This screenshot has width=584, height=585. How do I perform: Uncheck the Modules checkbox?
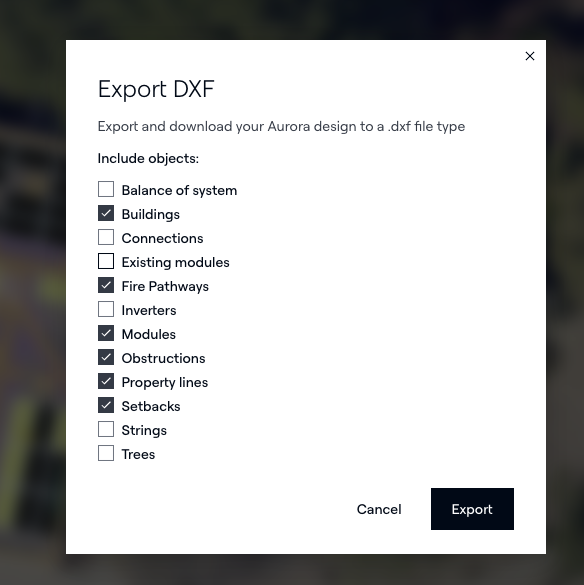[106, 333]
